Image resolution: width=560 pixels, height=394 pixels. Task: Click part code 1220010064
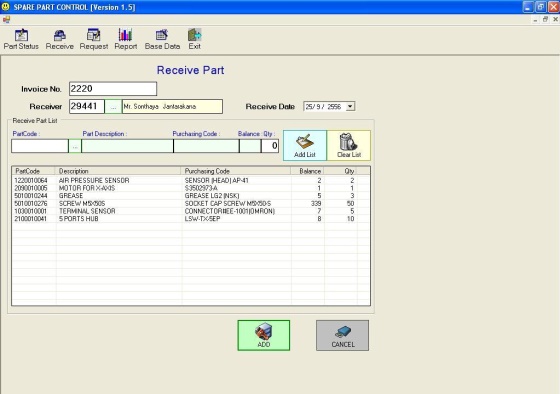(31, 180)
